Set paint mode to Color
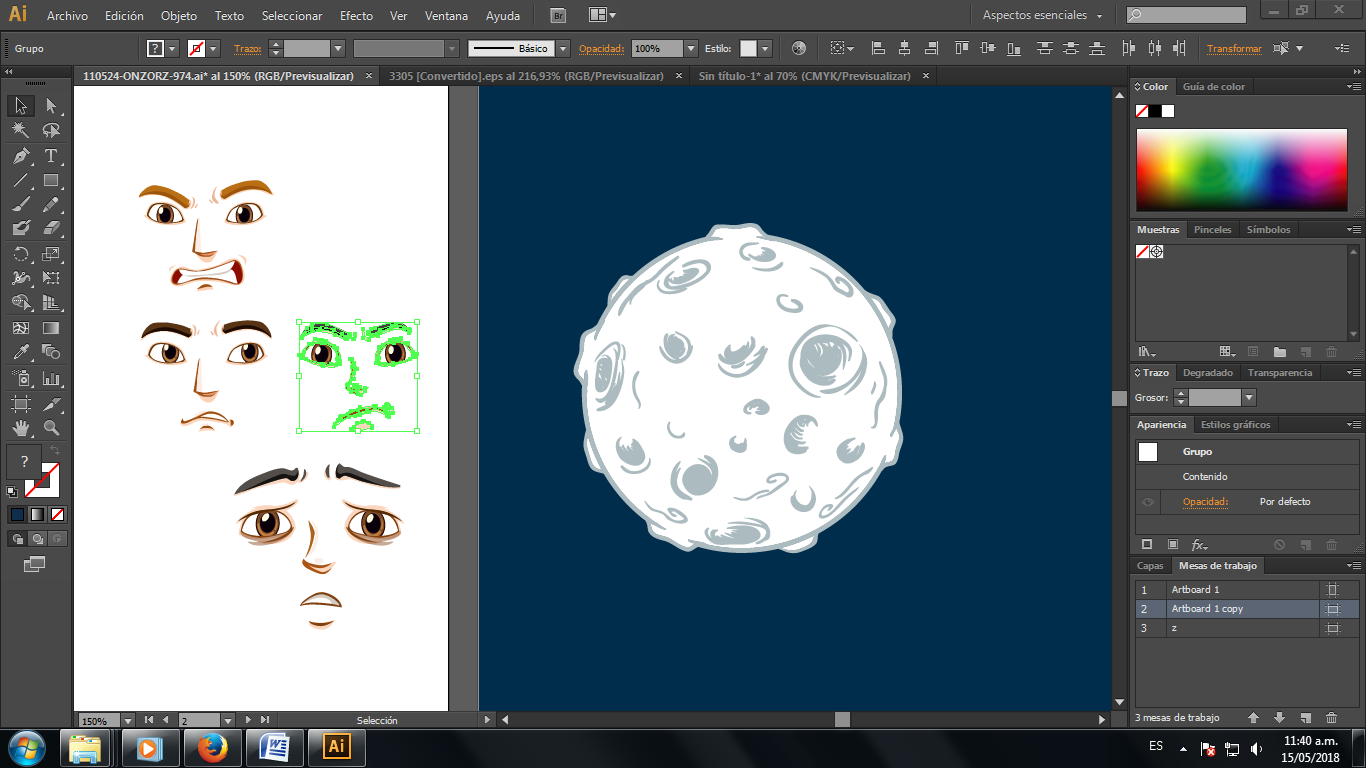Viewport: 1366px width, 768px height. coord(17,515)
